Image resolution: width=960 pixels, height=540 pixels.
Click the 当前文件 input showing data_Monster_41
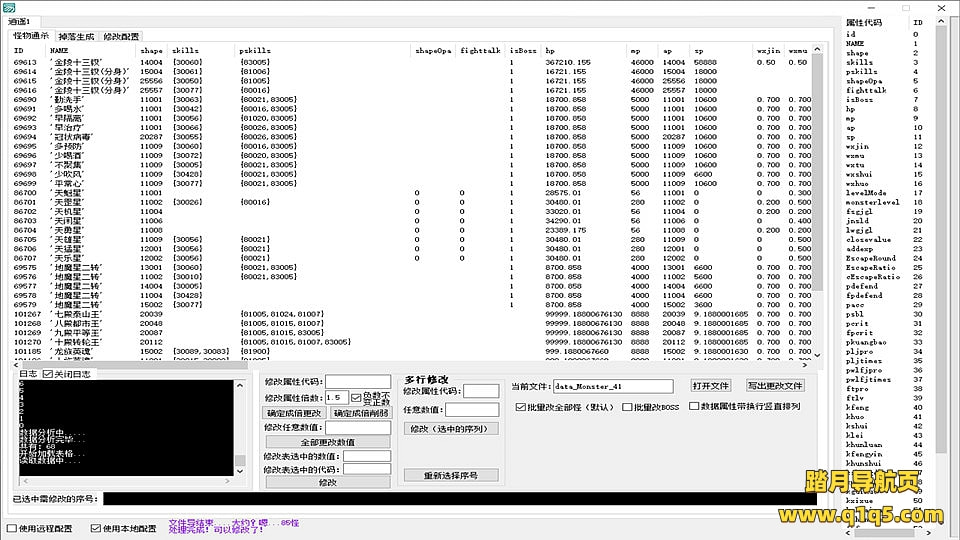[613, 386]
